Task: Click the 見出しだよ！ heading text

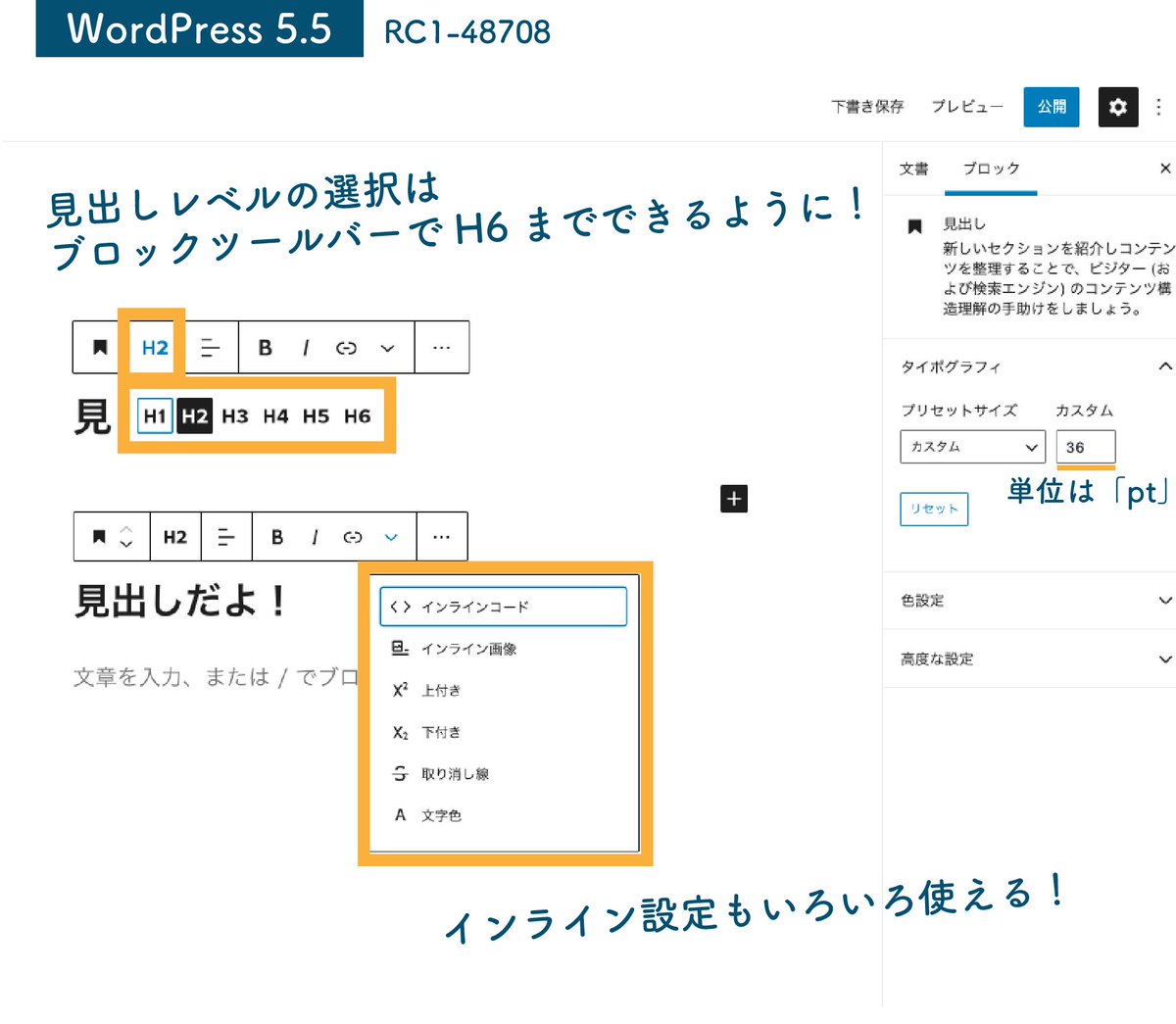Action: [181, 601]
